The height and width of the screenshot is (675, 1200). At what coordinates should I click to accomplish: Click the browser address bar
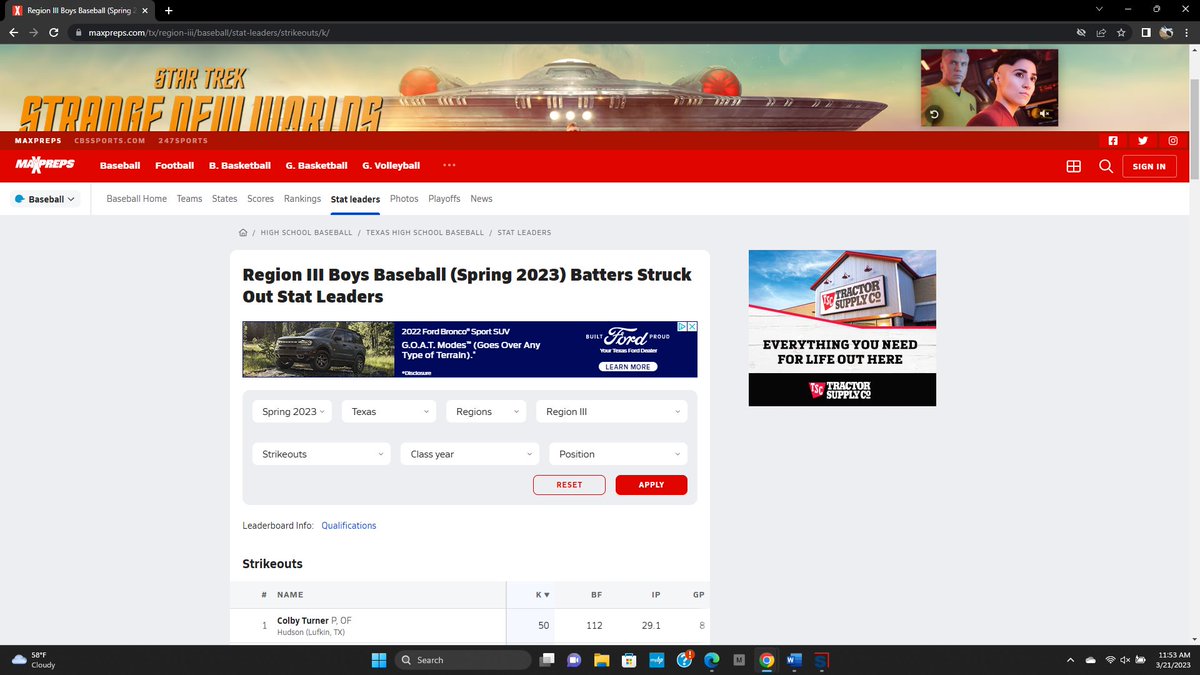tap(570, 32)
